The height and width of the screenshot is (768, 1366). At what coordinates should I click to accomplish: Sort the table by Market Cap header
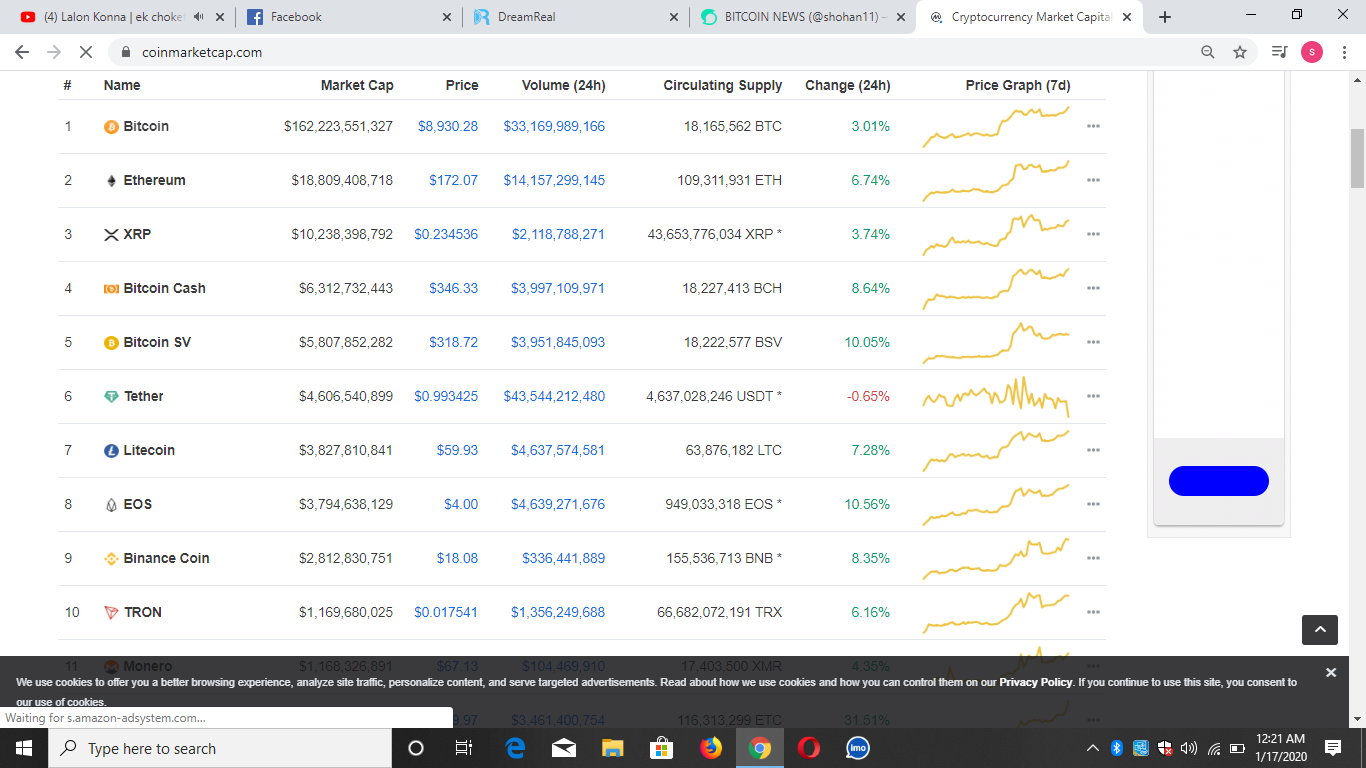pos(357,86)
